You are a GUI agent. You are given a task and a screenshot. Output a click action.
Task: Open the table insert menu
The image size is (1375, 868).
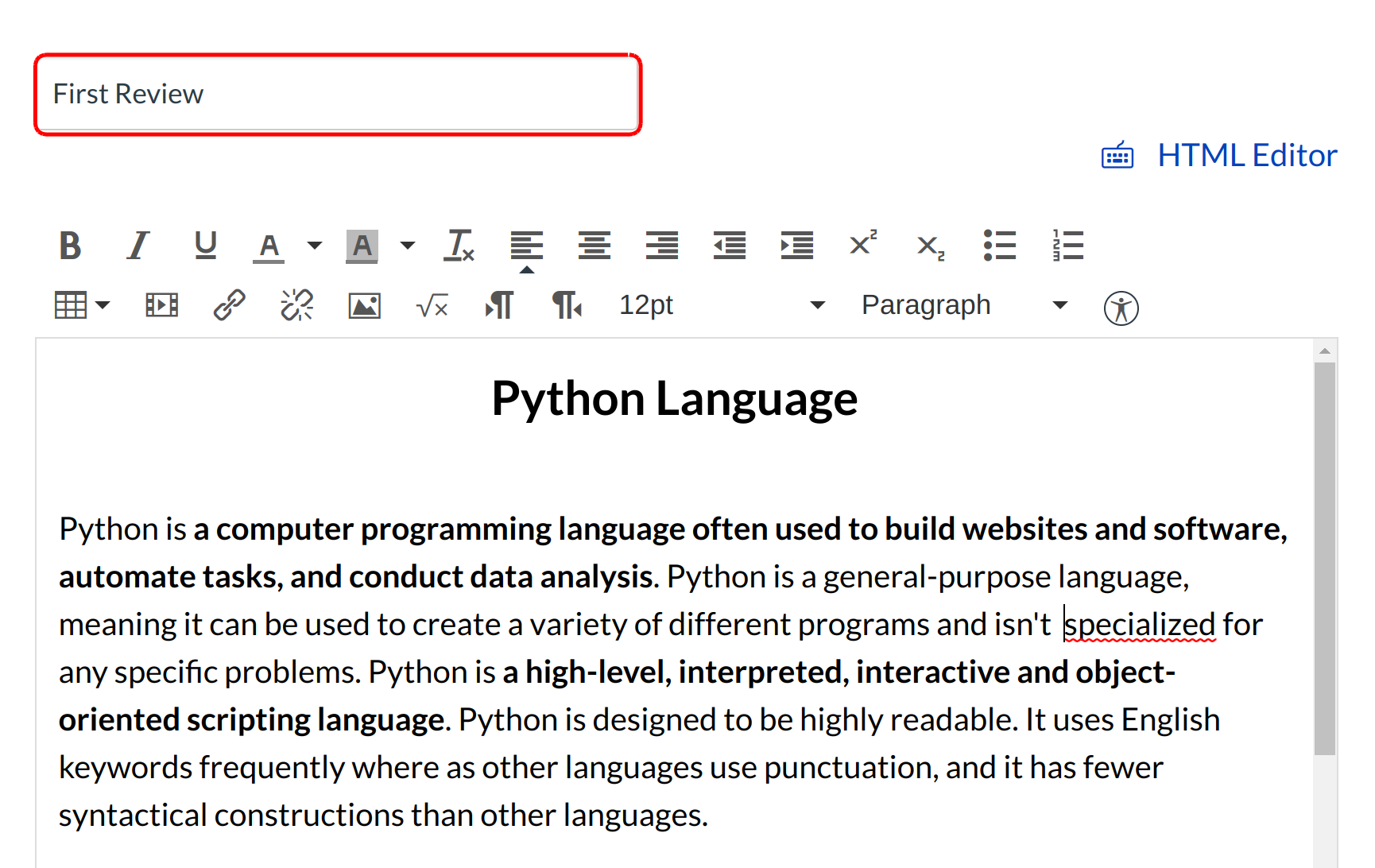[81, 305]
